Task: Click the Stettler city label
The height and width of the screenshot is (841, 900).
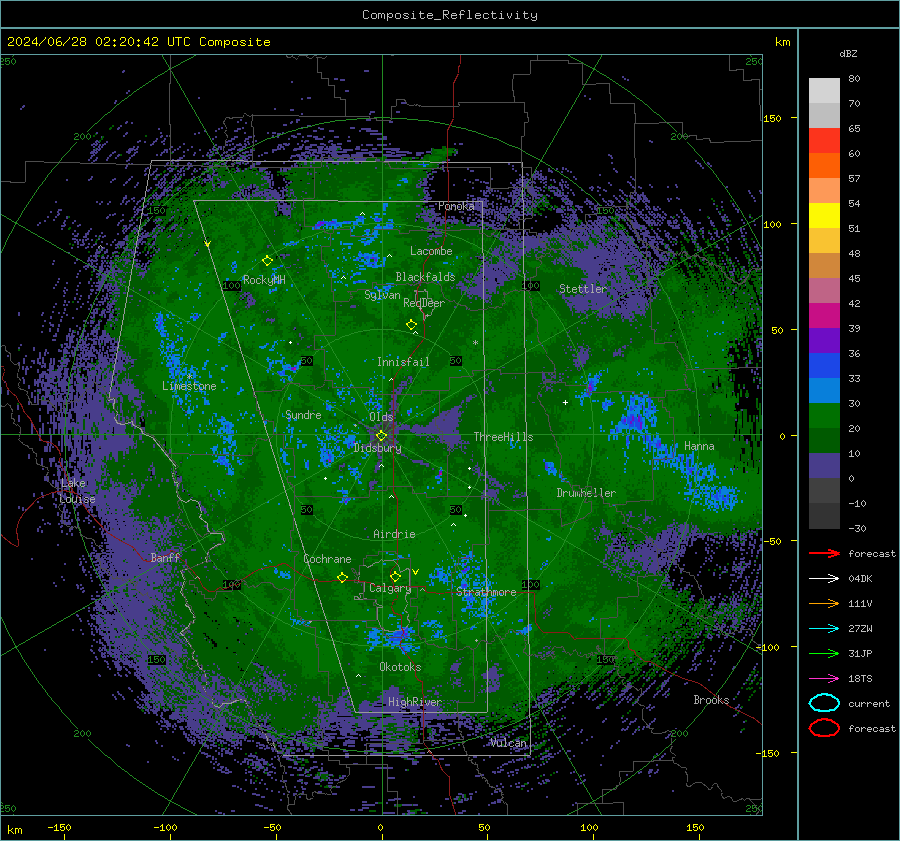Action: point(583,289)
